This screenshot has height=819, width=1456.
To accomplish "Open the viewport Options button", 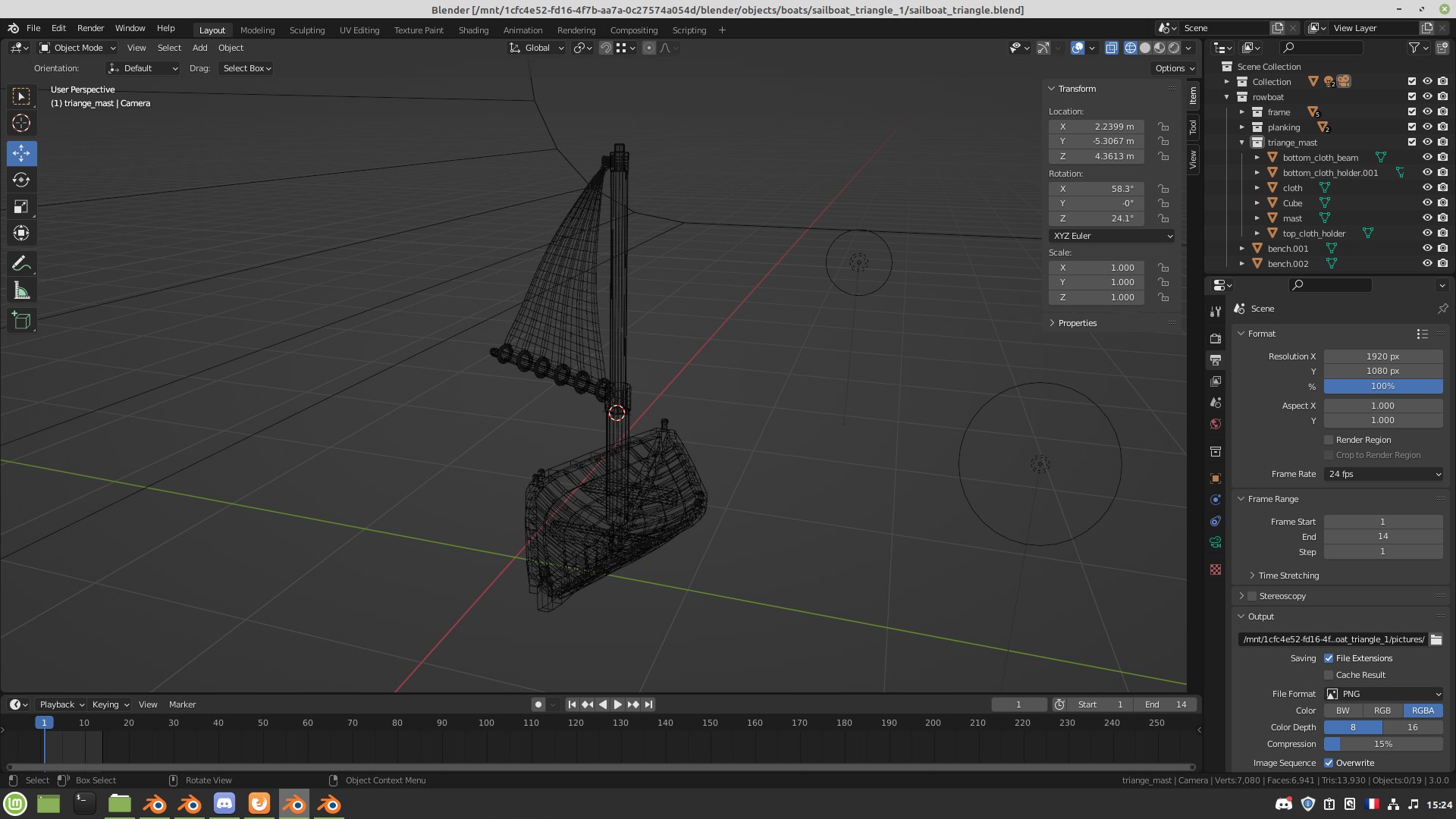I will point(1174,68).
